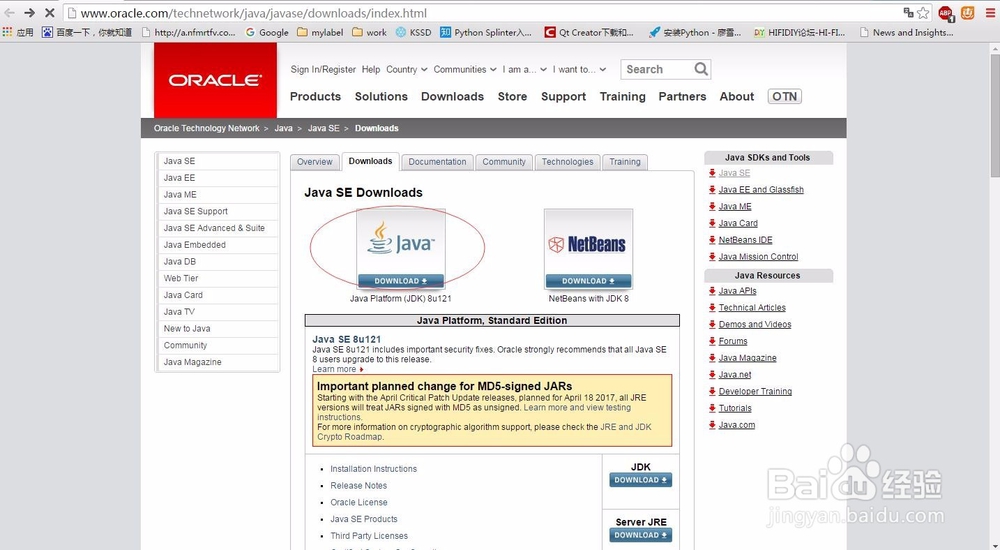Expand the 'I want to...' dropdown
The image size is (1000, 550).
pyautogui.click(x=579, y=70)
